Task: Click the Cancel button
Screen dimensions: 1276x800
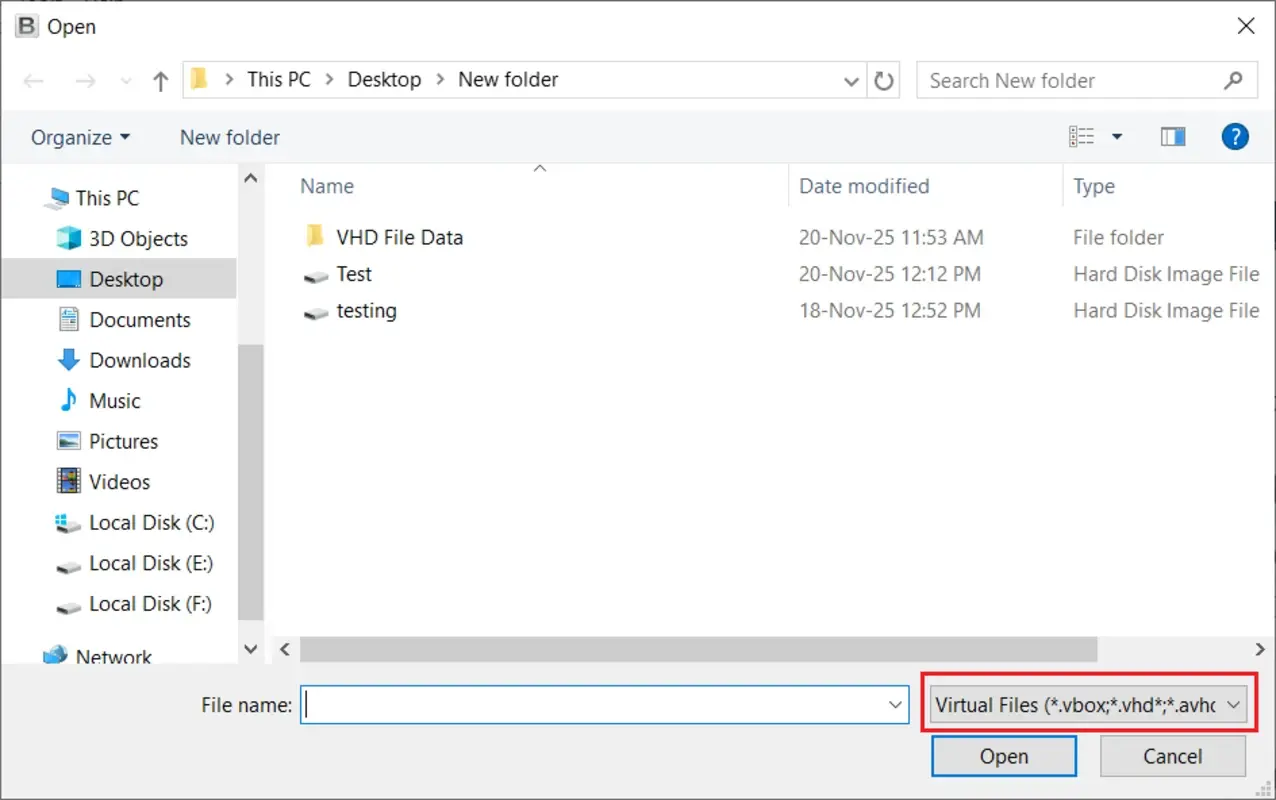Action: 1172,756
